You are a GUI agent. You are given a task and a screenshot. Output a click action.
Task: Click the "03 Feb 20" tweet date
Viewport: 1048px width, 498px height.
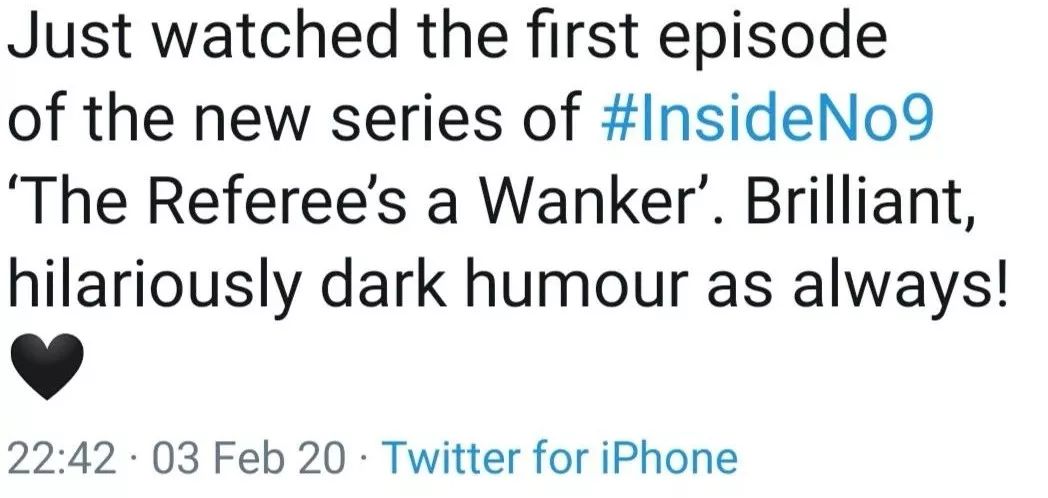(x=251, y=459)
